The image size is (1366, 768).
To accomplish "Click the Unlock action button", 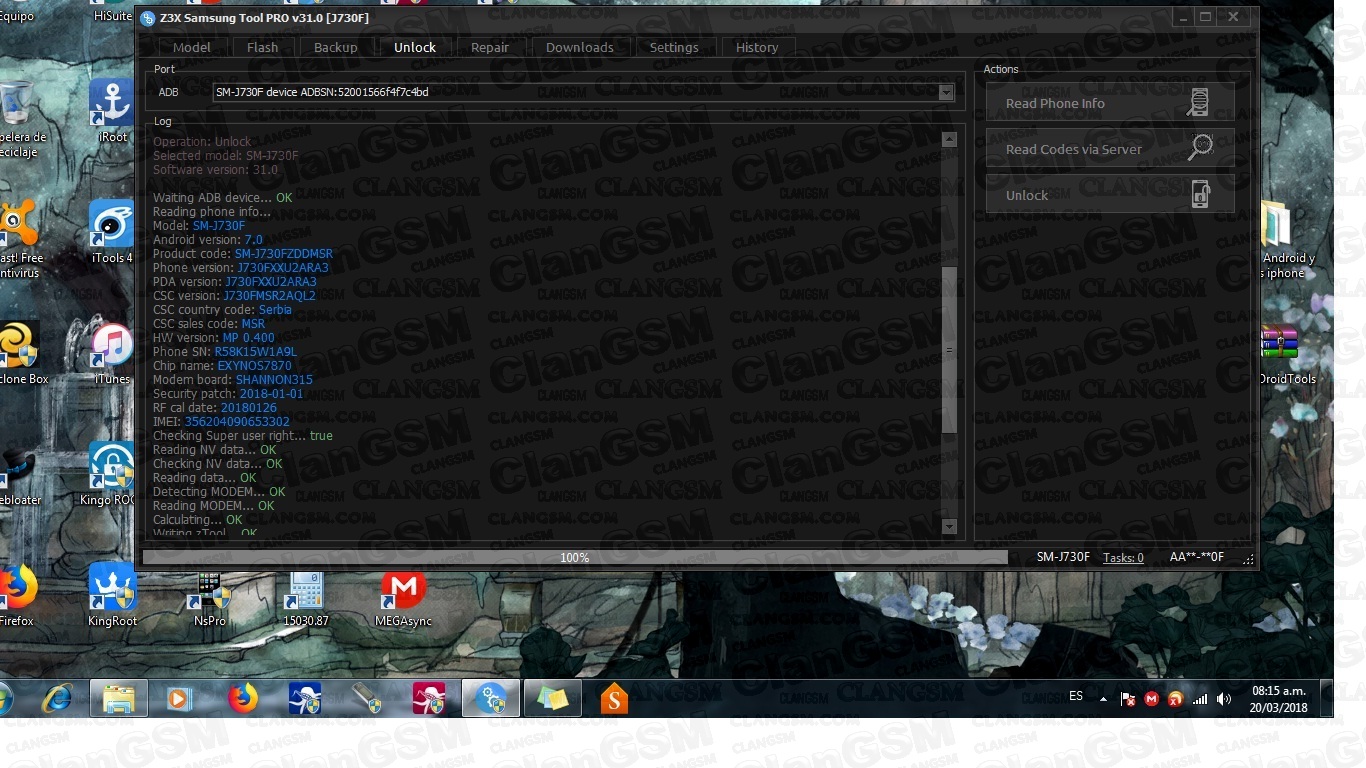I will (1110, 195).
